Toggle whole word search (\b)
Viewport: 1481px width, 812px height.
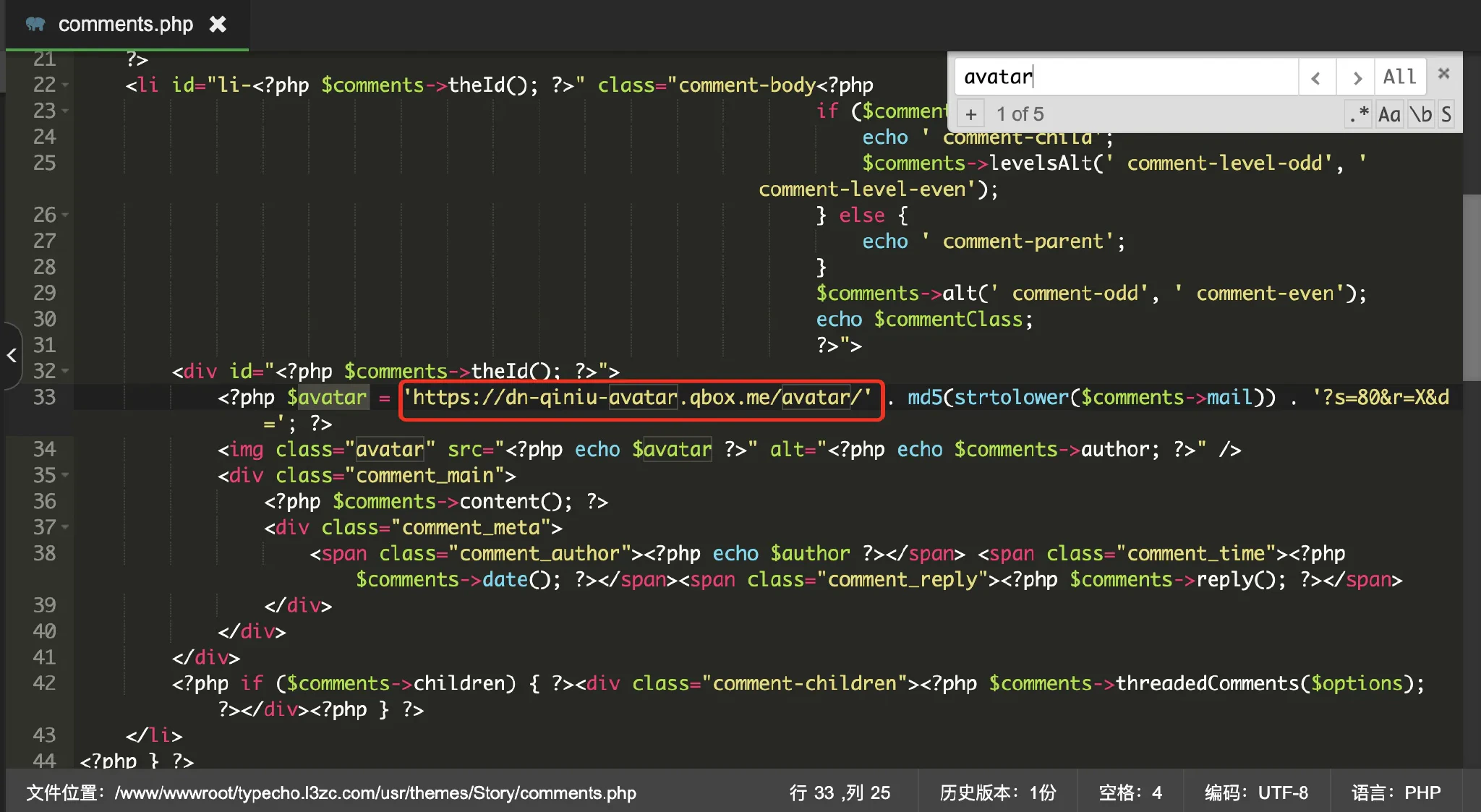pos(1420,114)
